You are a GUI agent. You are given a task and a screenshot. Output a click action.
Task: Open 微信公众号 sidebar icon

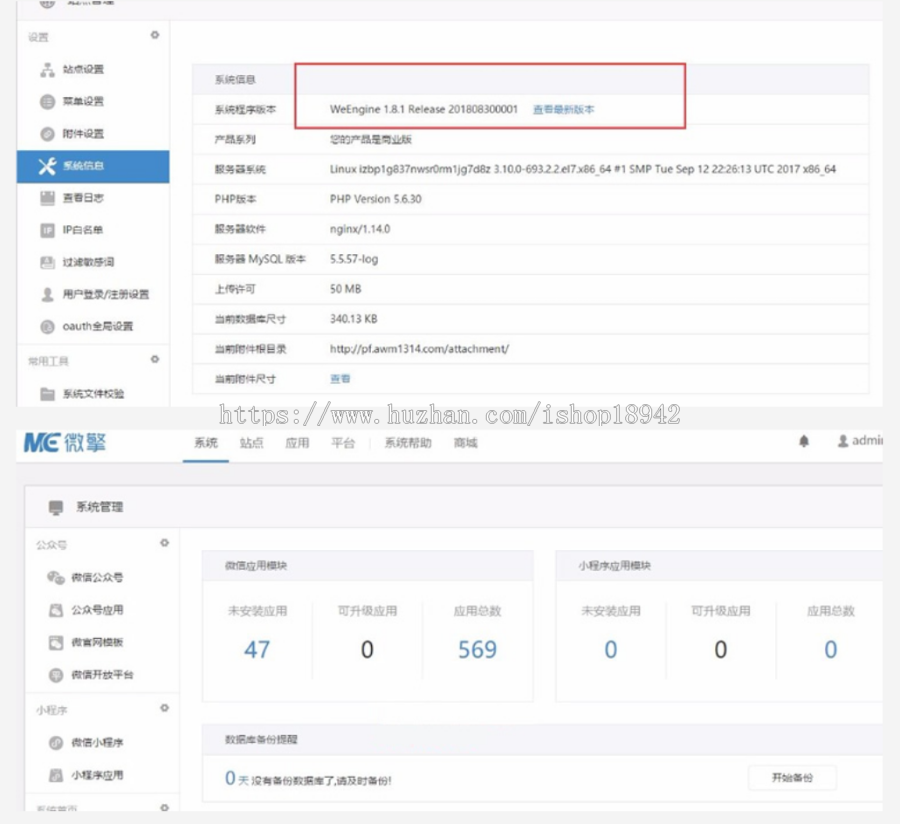pos(56,577)
